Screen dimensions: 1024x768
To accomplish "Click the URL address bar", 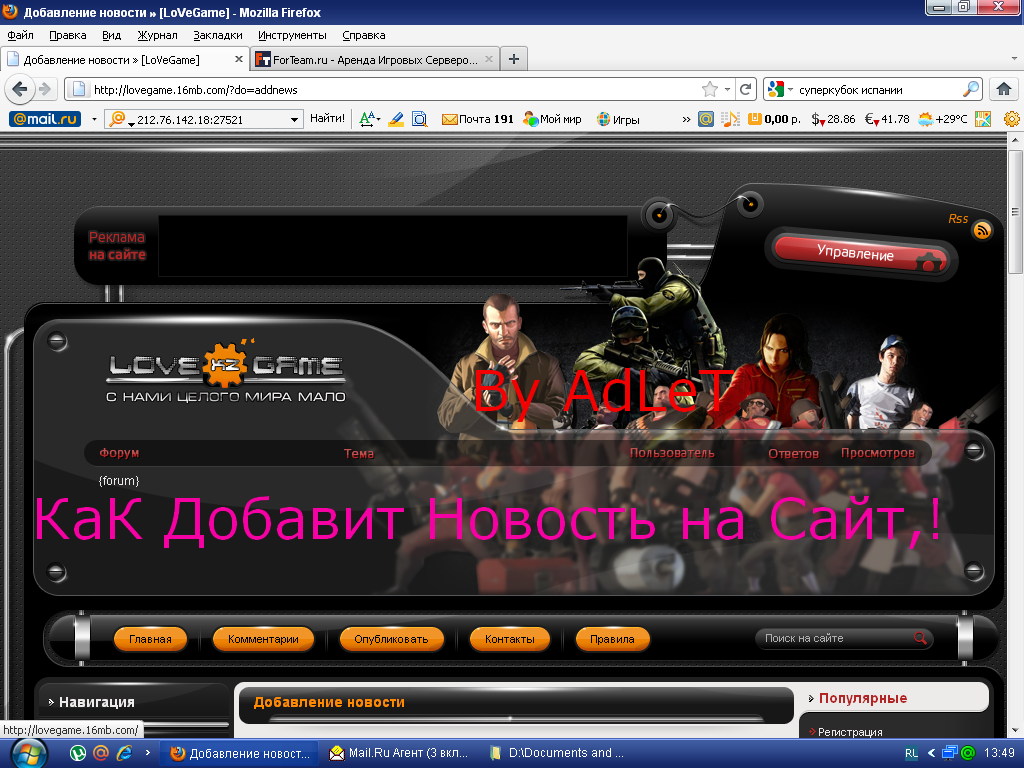I will click(x=392, y=89).
